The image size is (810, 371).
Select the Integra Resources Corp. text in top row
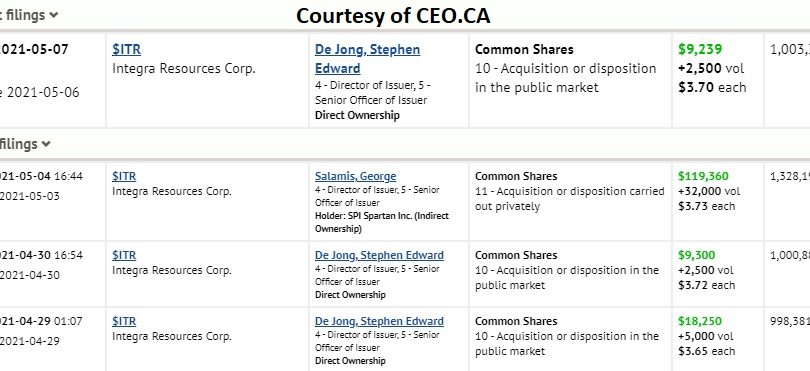click(184, 69)
